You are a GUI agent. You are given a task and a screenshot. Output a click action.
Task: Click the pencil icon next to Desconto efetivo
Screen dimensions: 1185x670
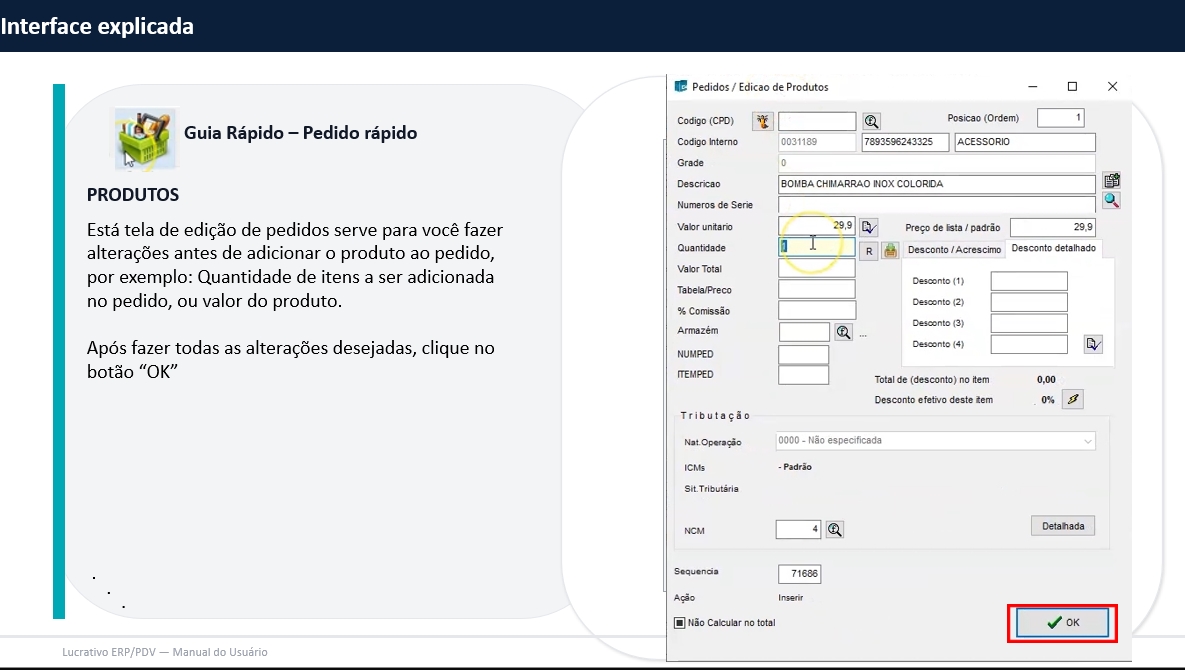[x=1073, y=399]
